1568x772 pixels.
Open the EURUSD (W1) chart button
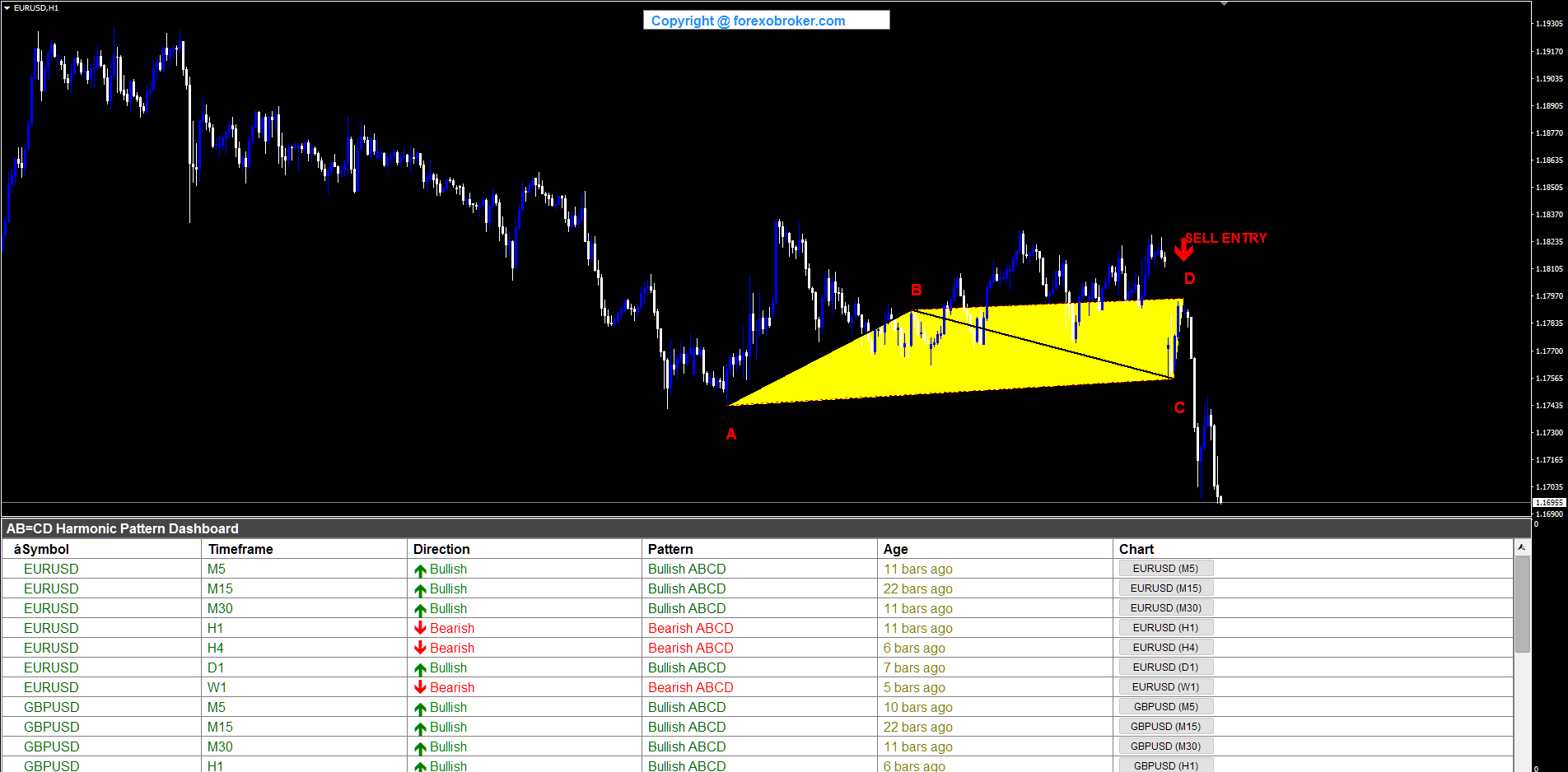(x=1165, y=687)
